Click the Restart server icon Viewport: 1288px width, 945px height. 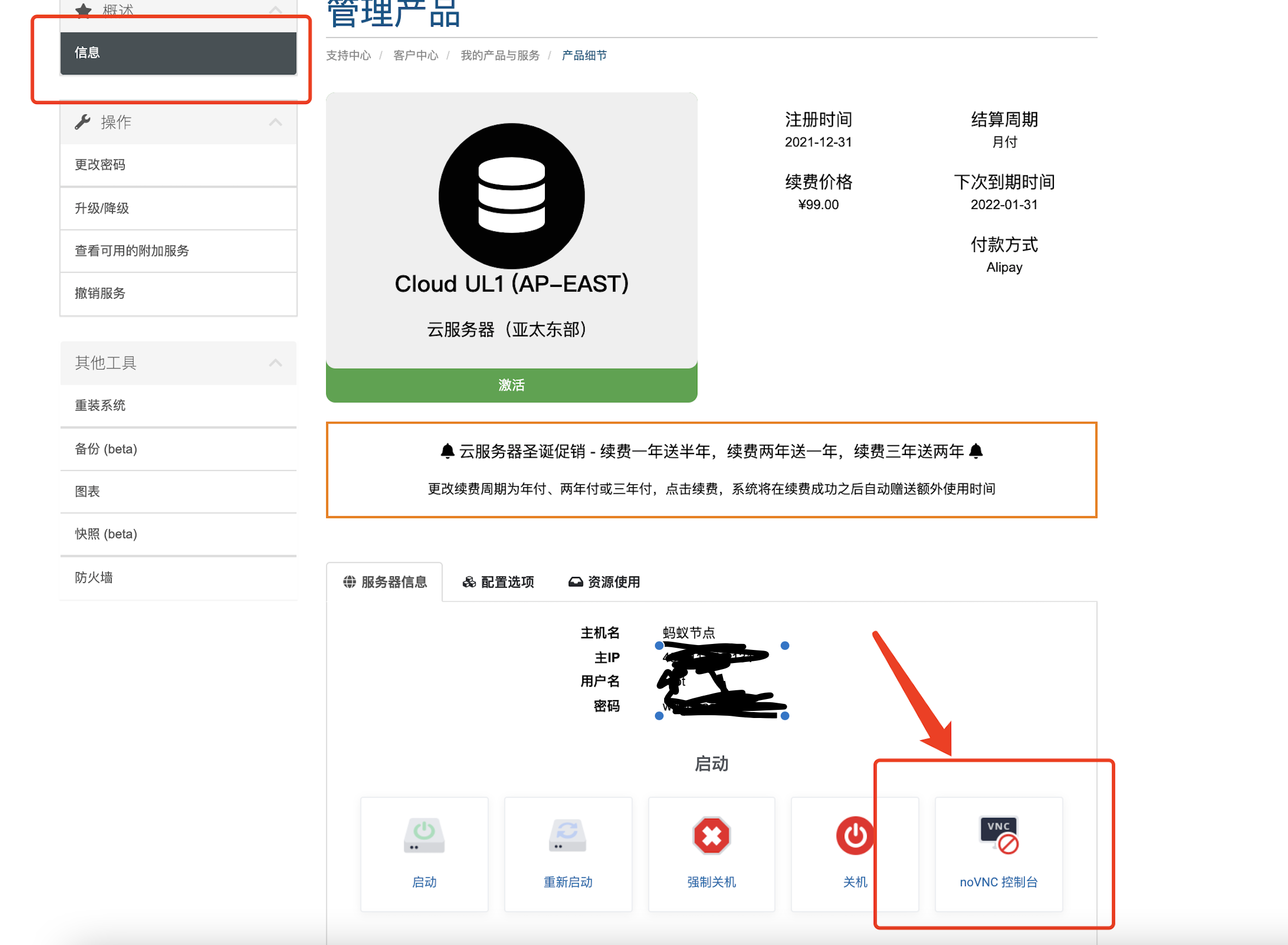[x=567, y=836]
